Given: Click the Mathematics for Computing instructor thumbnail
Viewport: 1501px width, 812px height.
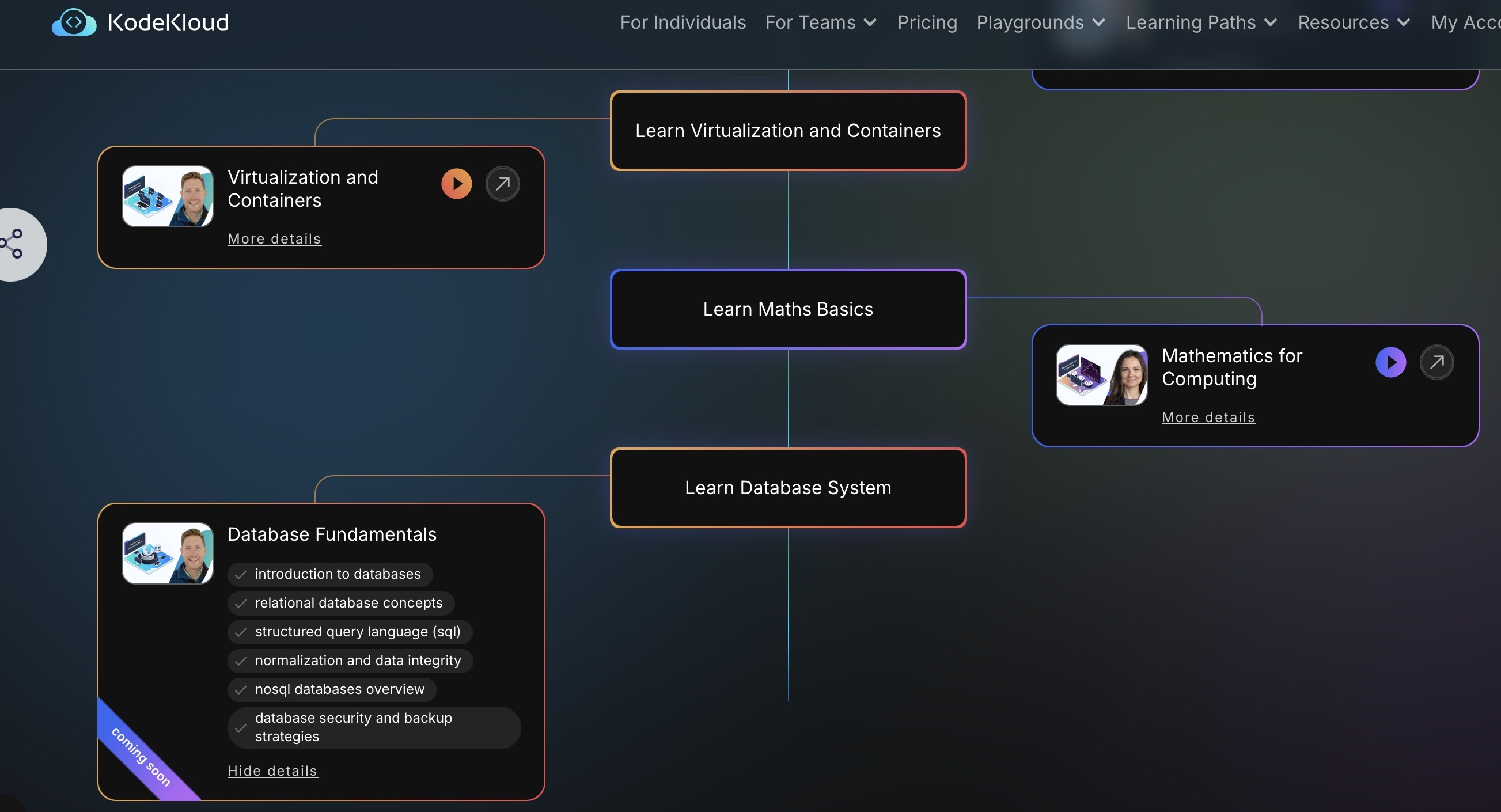Looking at the screenshot, I should coord(1101,374).
